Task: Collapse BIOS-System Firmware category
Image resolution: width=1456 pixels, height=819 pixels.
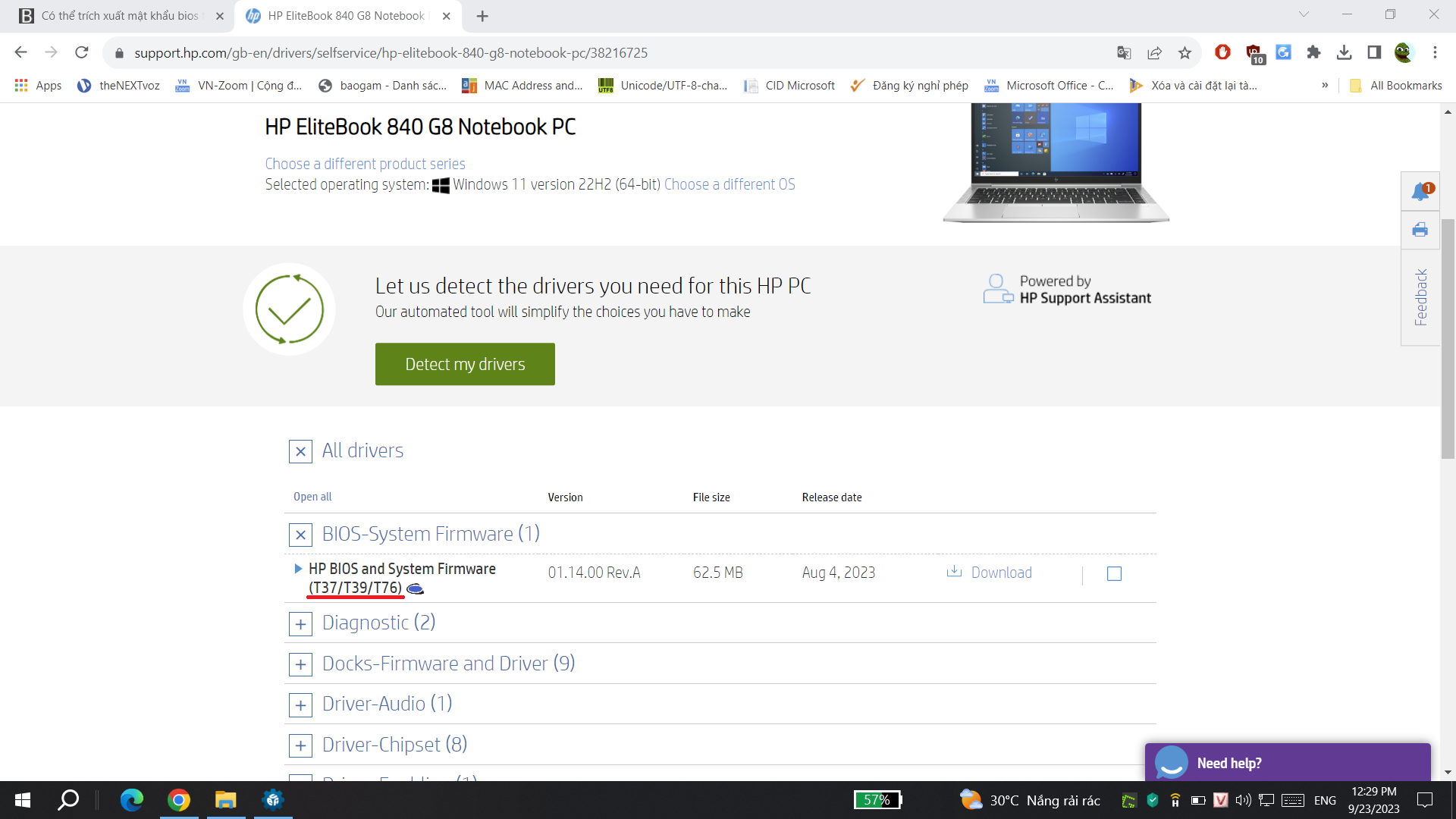Action: [300, 535]
